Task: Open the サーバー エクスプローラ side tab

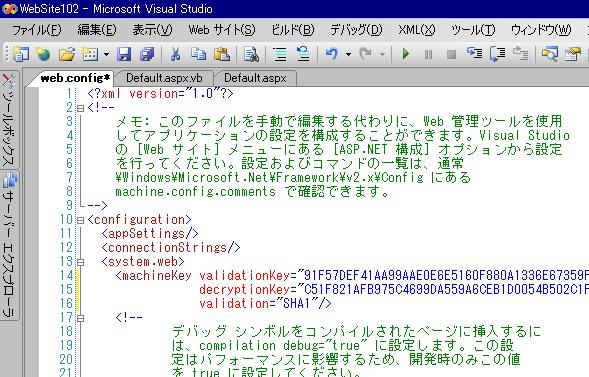Action: point(9,245)
